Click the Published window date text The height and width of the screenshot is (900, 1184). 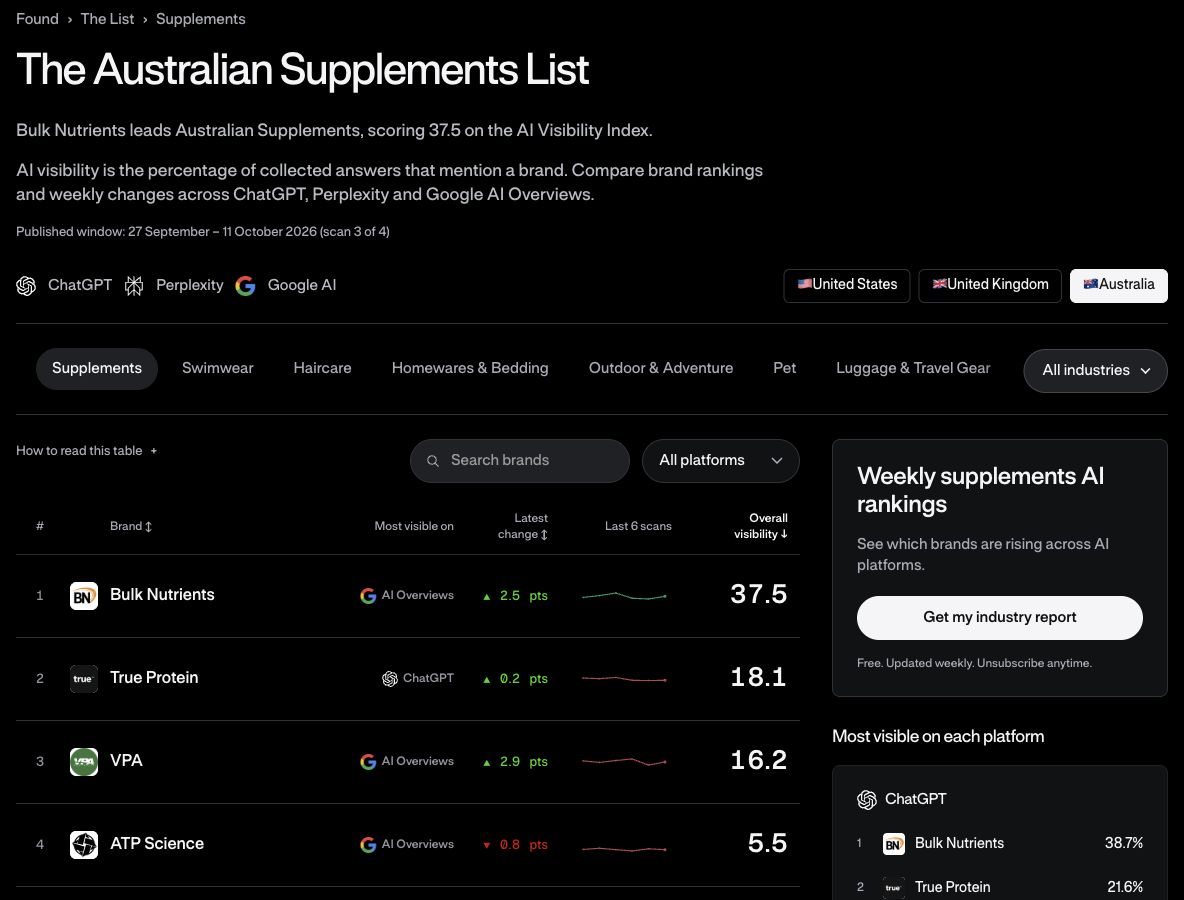pyautogui.click(x=203, y=232)
